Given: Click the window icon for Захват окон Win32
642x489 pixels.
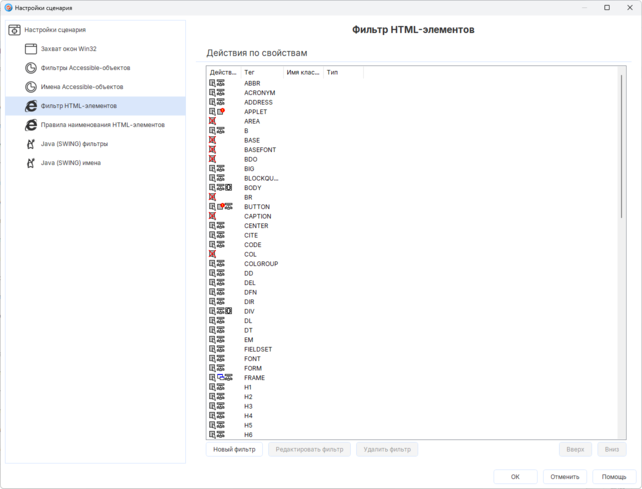Looking at the screenshot, I should tap(31, 49).
